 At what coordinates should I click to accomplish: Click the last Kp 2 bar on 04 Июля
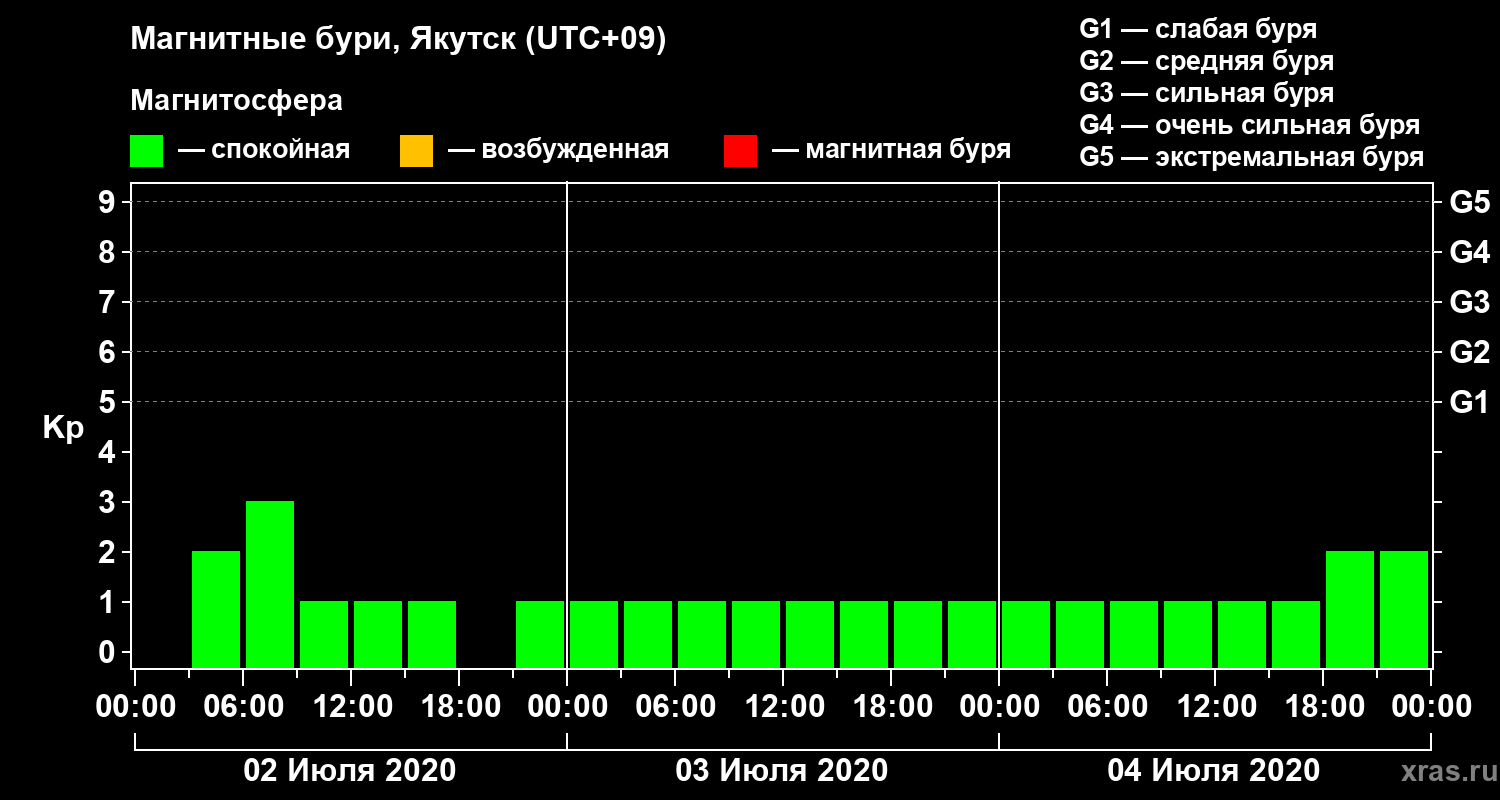point(1404,609)
